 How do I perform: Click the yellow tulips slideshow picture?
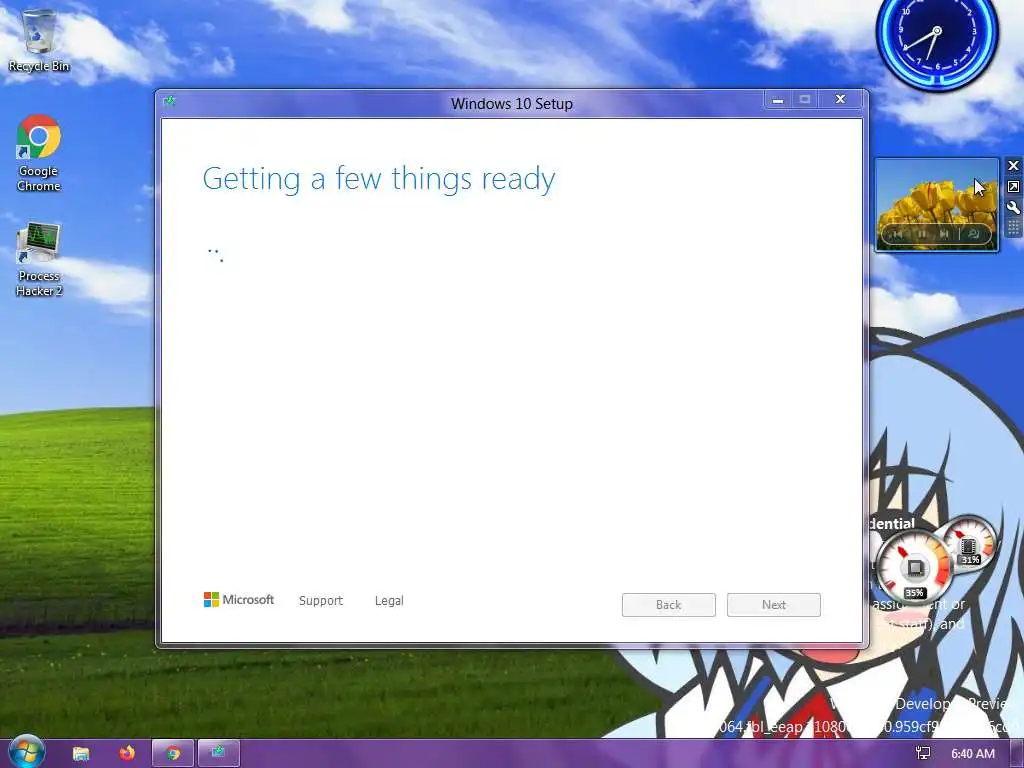coord(936,204)
